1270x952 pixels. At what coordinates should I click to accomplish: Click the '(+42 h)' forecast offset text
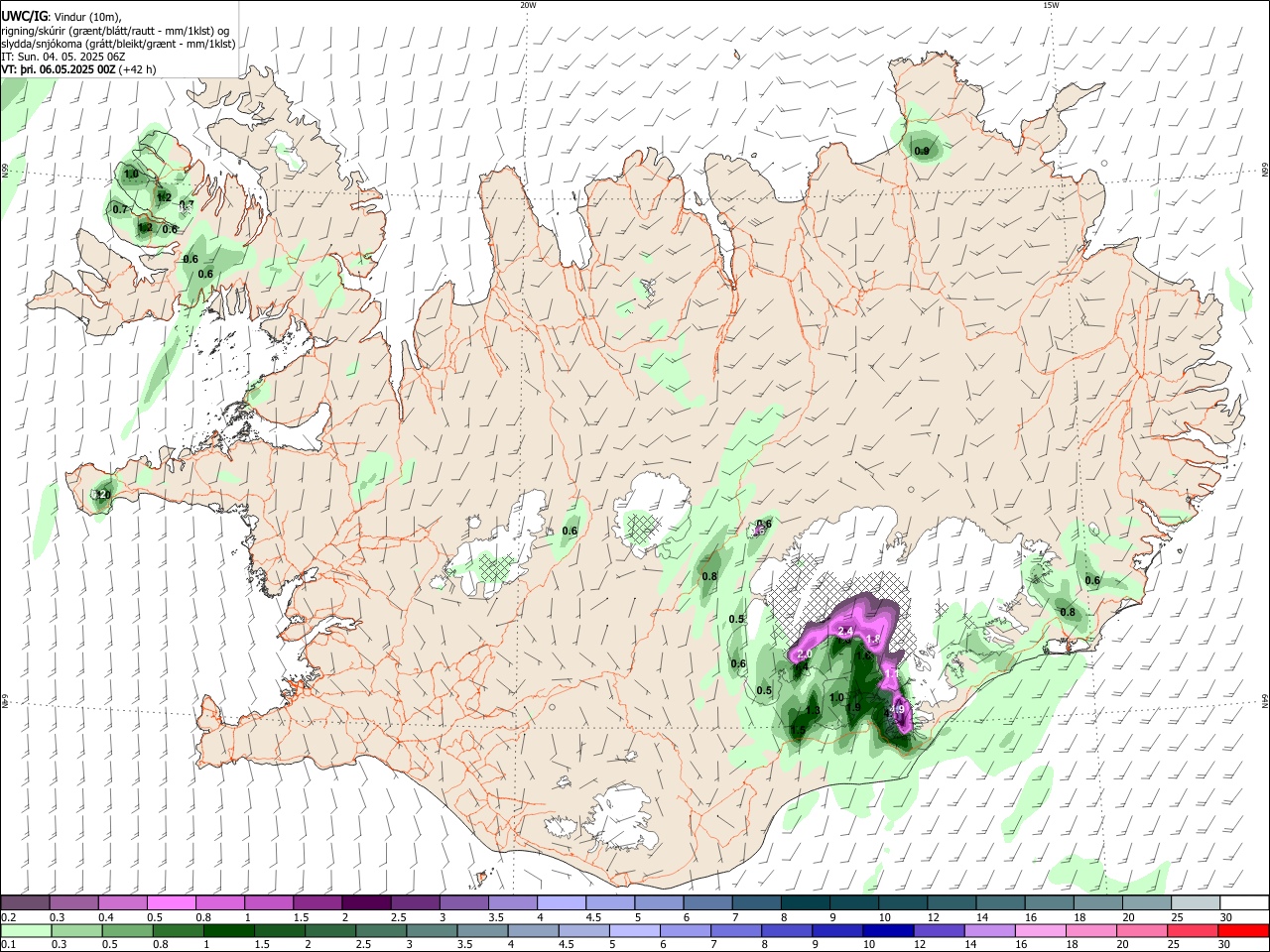(x=137, y=69)
